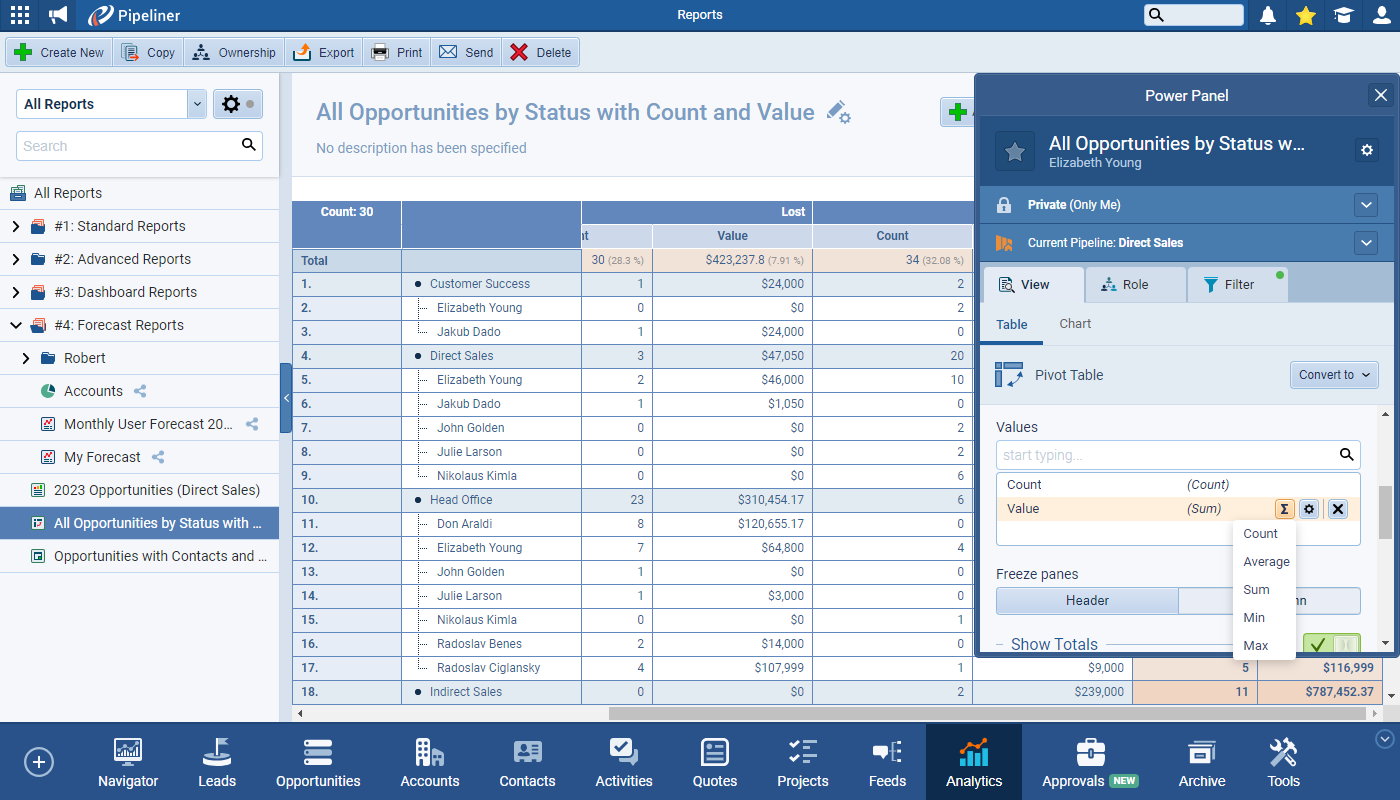1400x800 pixels.
Task: Toggle the Show Totals switch
Action: tap(1331, 645)
